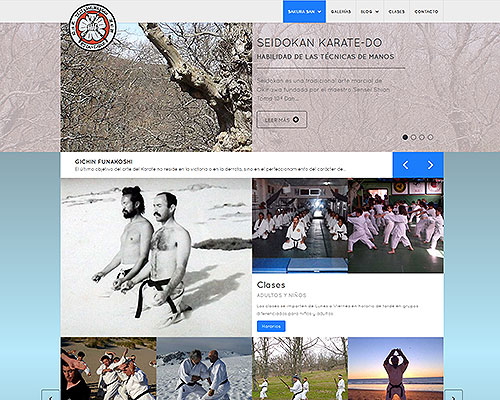Image resolution: width=500 pixels, height=400 pixels.
Task: Expand the Blog menu dropdown arrow
Action: (377, 12)
